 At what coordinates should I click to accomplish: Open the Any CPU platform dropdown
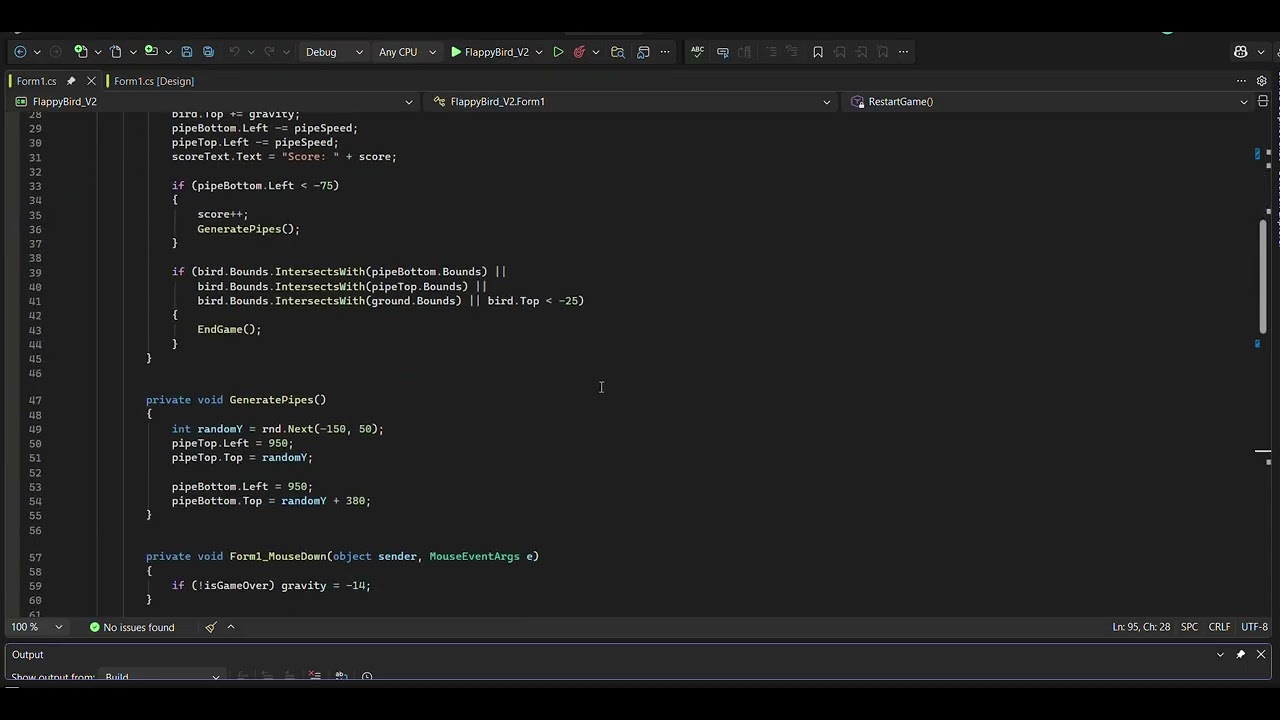(407, 52)
